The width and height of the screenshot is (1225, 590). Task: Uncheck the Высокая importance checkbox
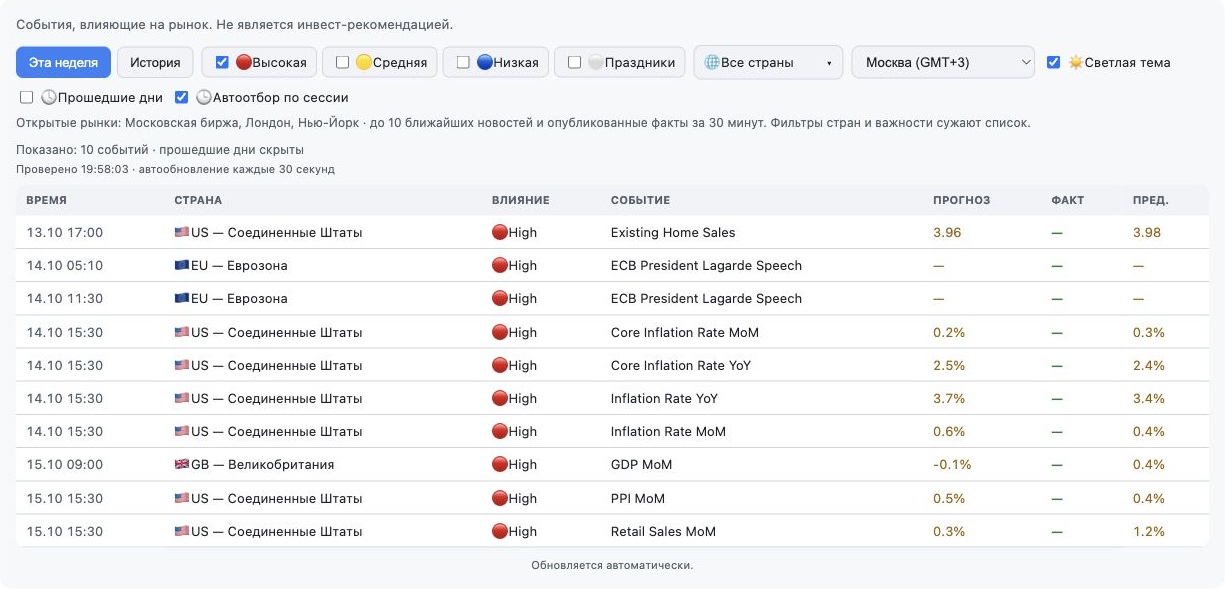pos(222,62)
